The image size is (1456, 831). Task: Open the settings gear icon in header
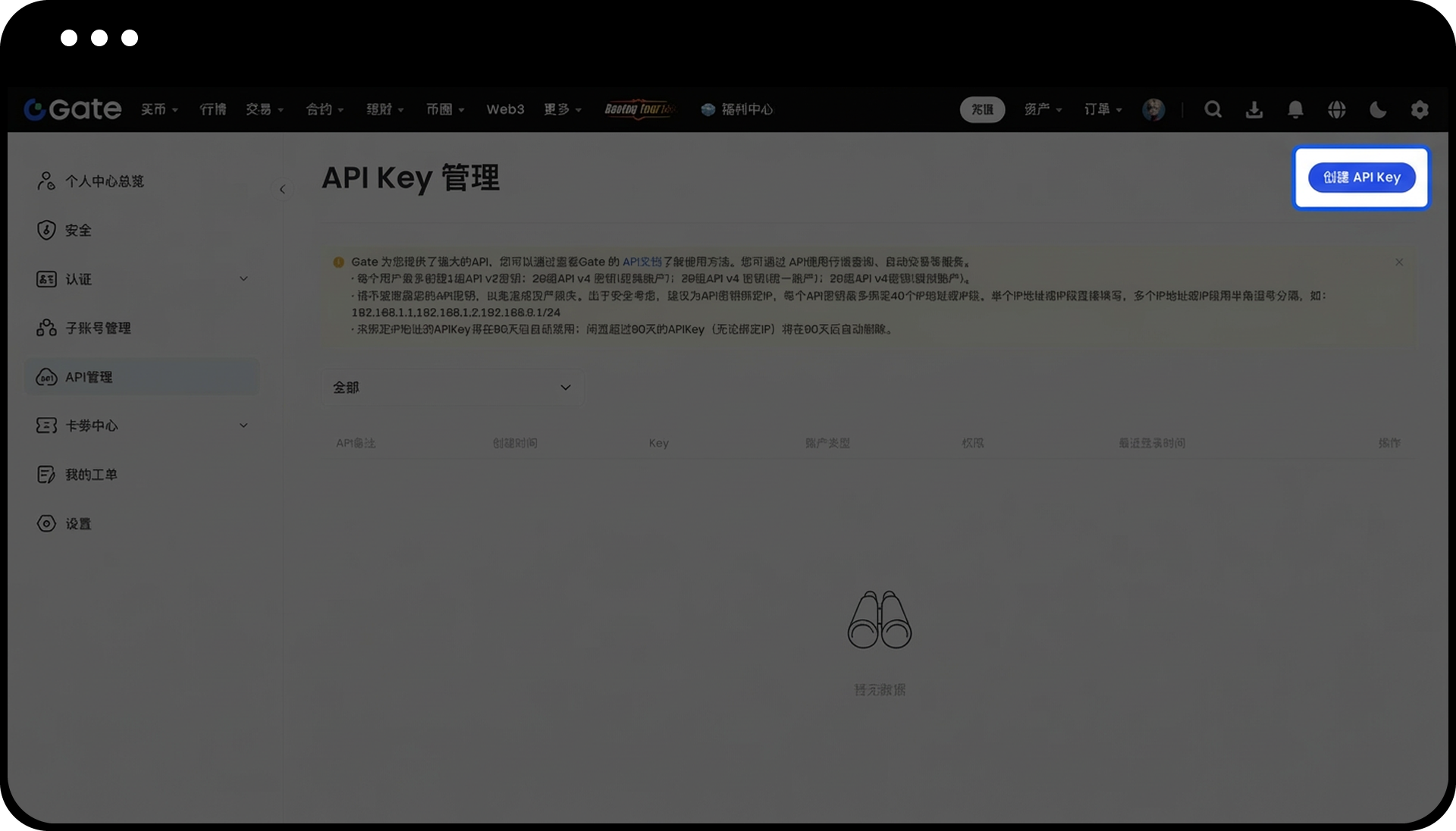coord(1420,109)
